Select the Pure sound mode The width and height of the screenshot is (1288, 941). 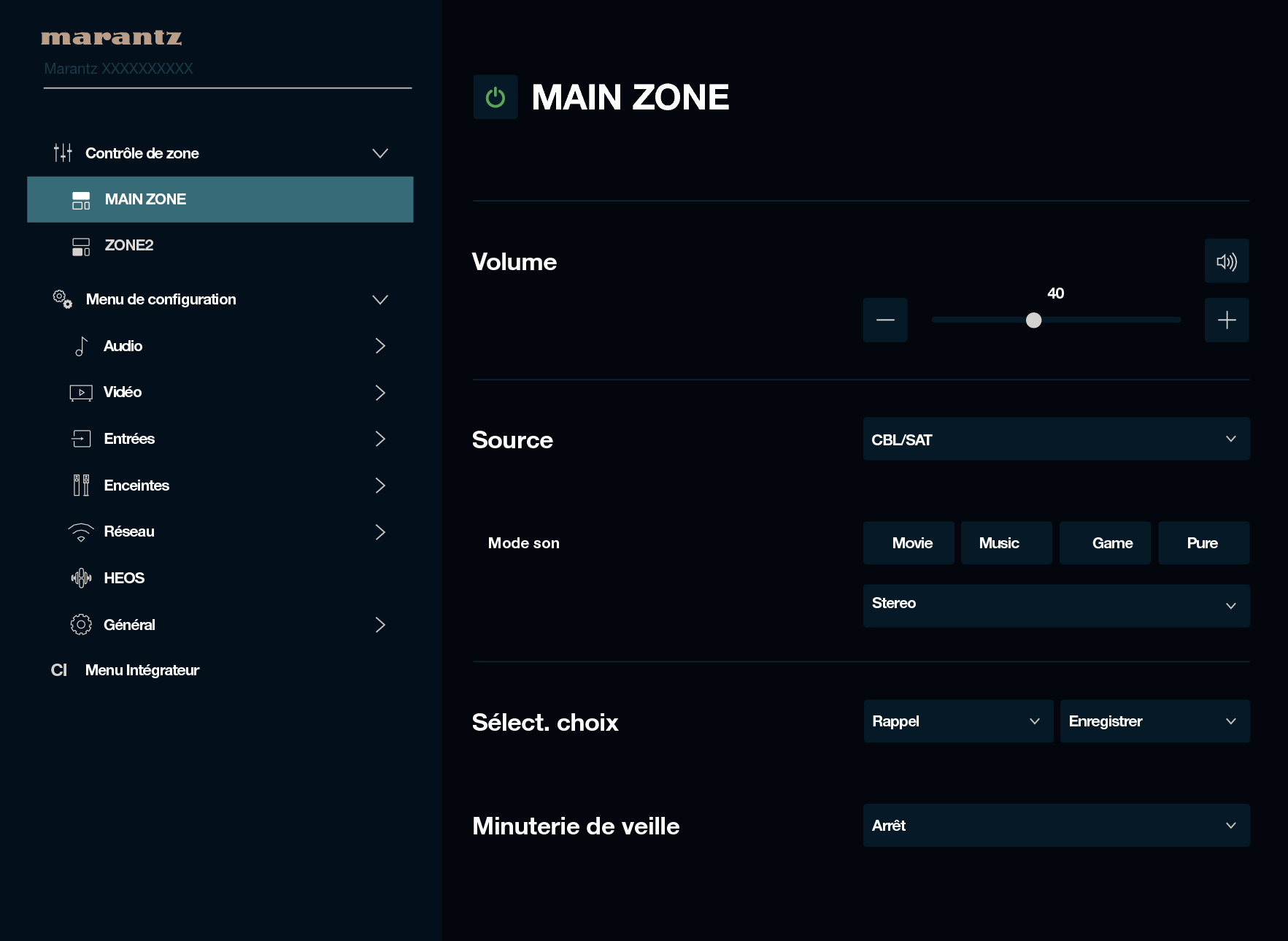point(1203,543)
